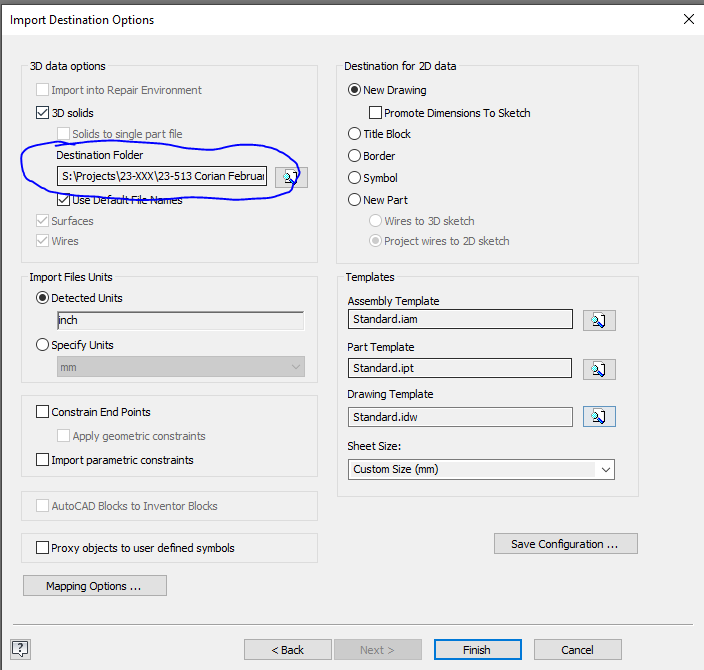Click the Assembly Template Standard.iam field
Viewport: 704px width, 670px height.
pos(460,319)
